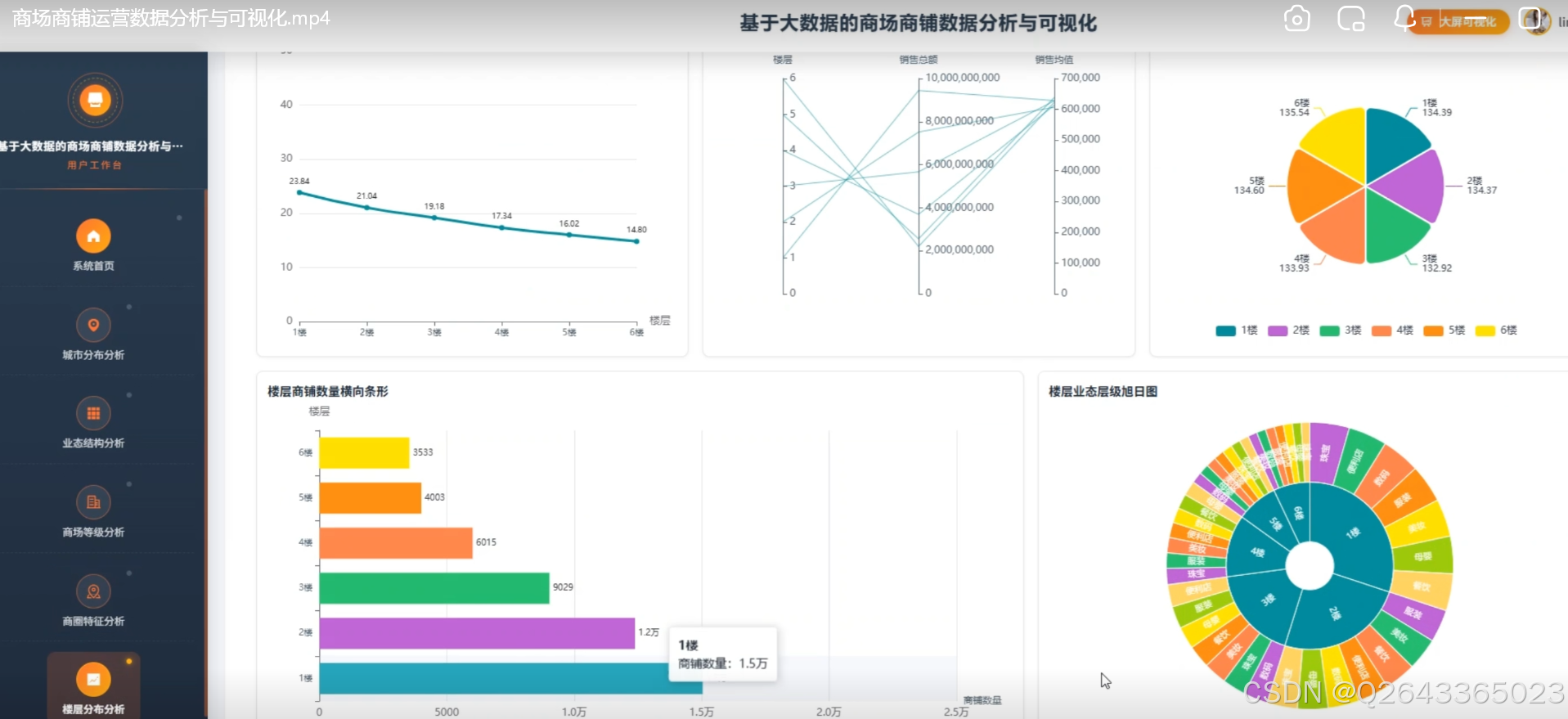Select the purple 2楼 pie slice

pos(1415,186)
